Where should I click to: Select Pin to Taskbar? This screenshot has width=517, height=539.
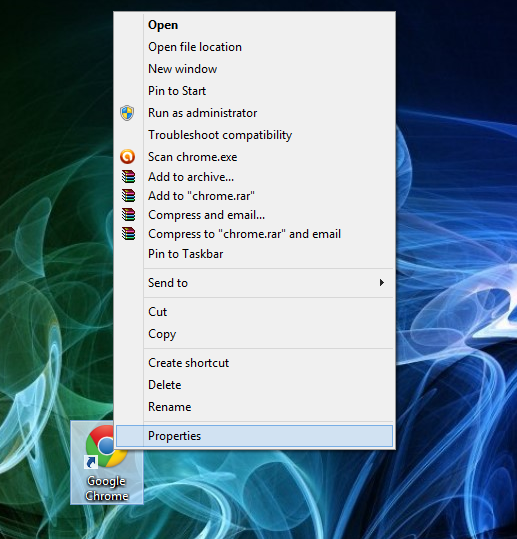[x=254, y=254]
